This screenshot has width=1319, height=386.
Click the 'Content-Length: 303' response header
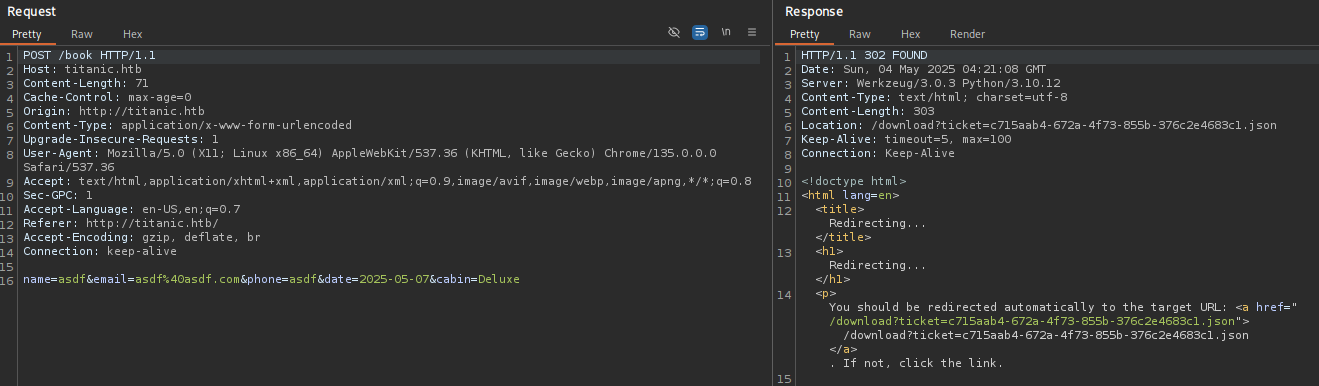coord(867,111)
